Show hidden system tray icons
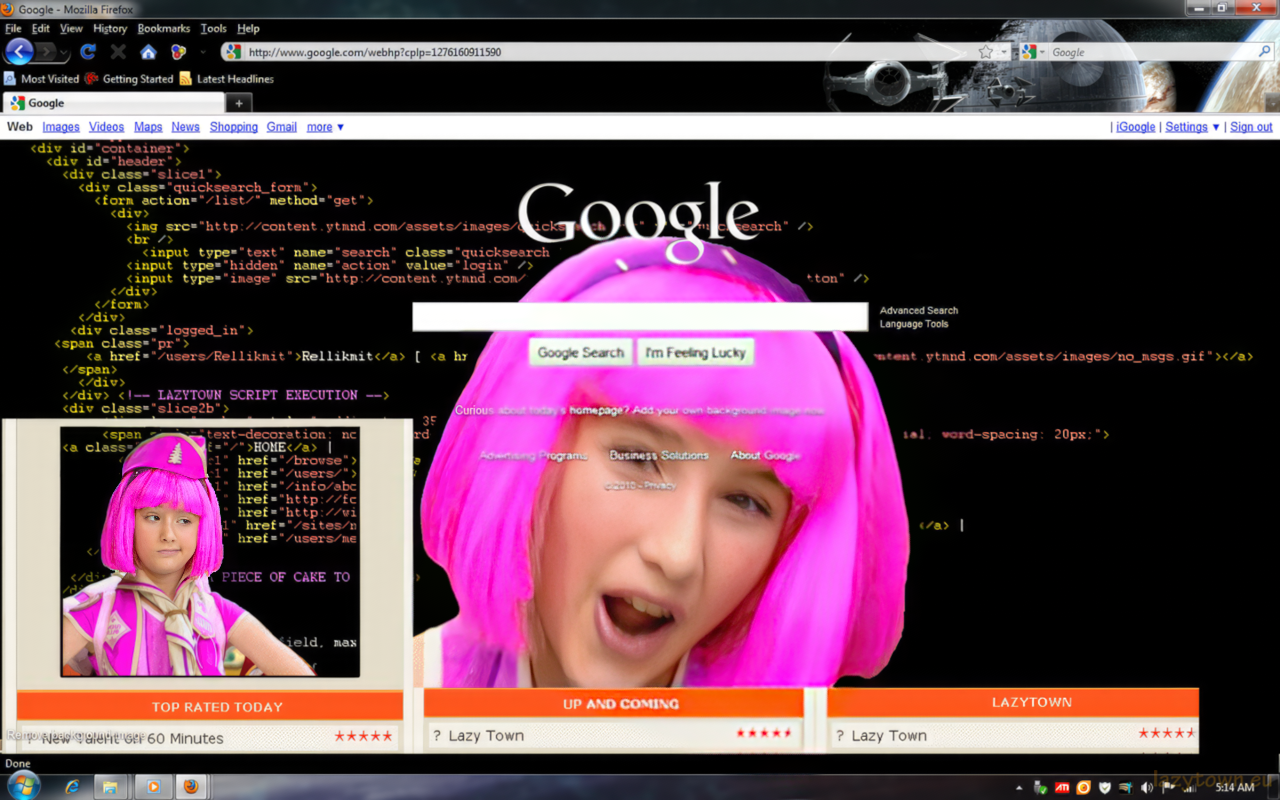The height and width of the screenshot is (800, 1280). click(1019, 787)
